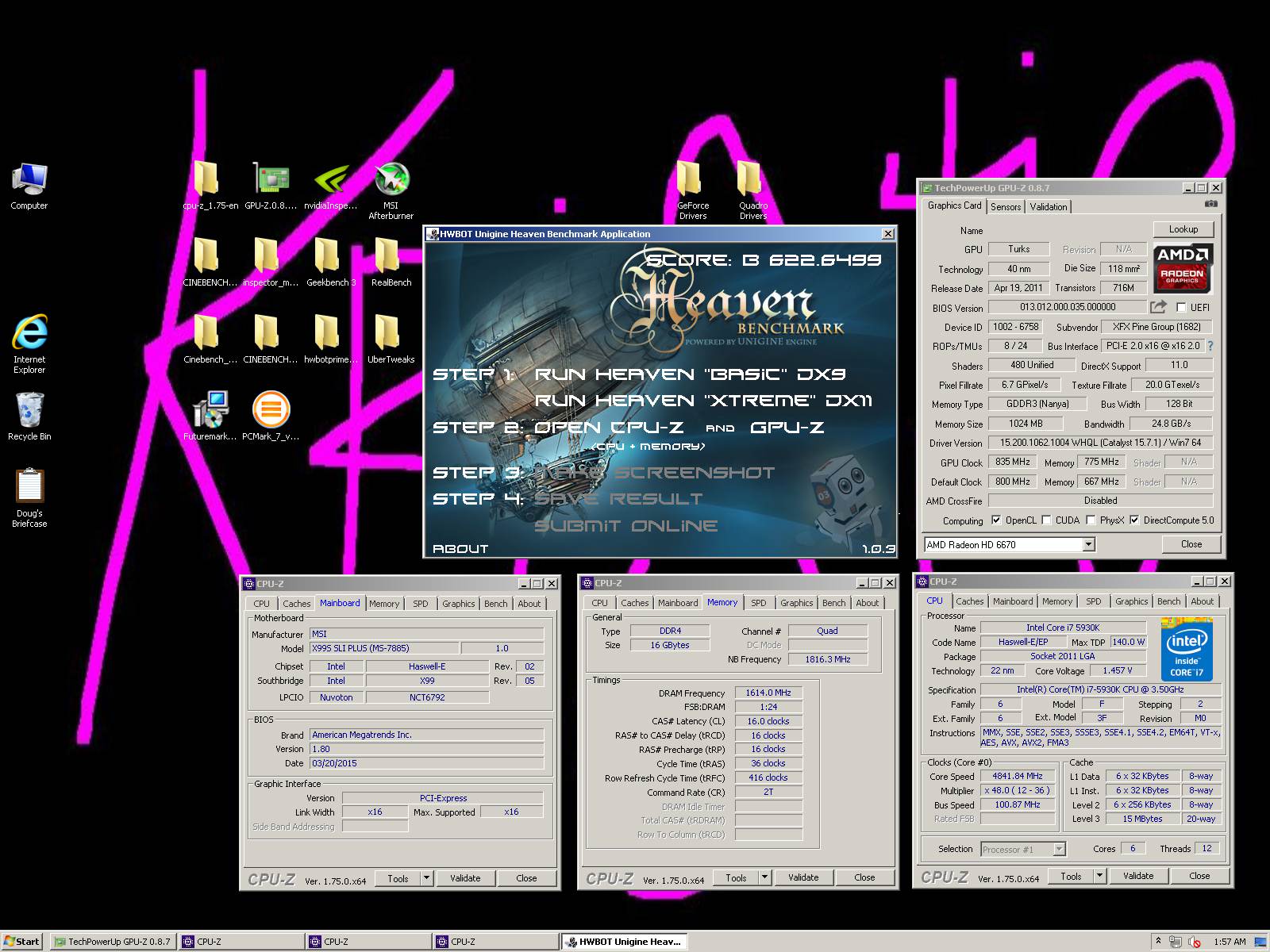Launch the nvidiaInspector desktop icon
1270x952 pixels.
click(331, 186)
